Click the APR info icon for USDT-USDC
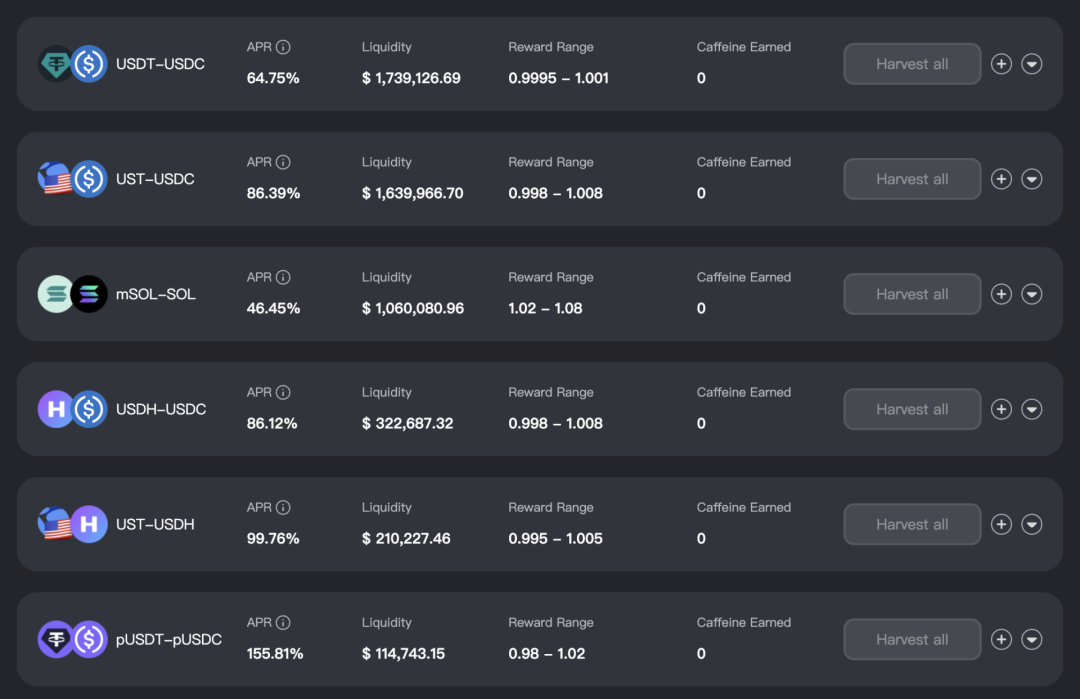 coord(283,47)
